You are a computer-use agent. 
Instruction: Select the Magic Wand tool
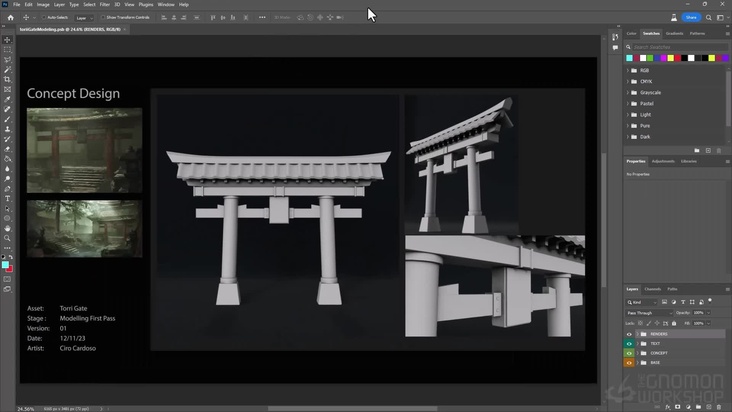7,69
